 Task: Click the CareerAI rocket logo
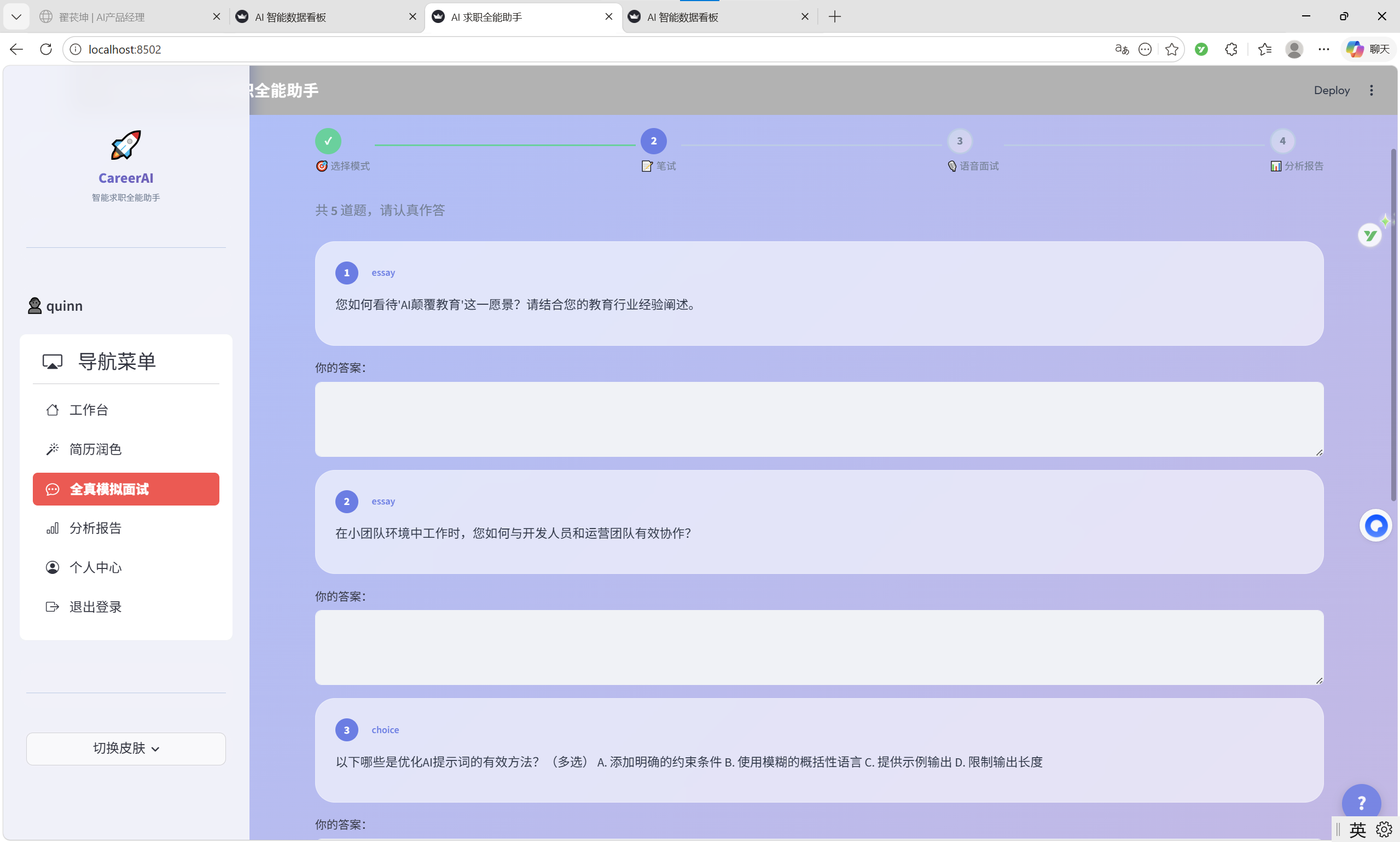pos(125,145)
